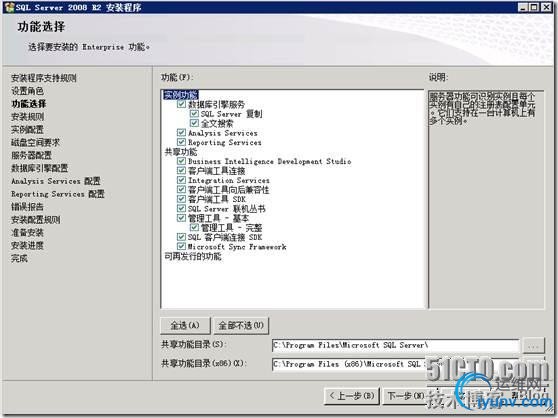
Task: Click the 共享功能目录(S) path field
Action: click(x=395, y=345)
